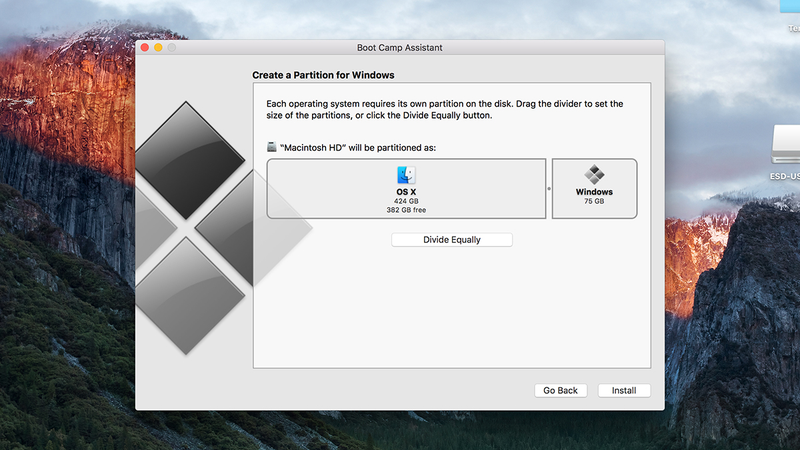
Task: Click the '75 GB' Windows size text
Action: coord(594,201)
